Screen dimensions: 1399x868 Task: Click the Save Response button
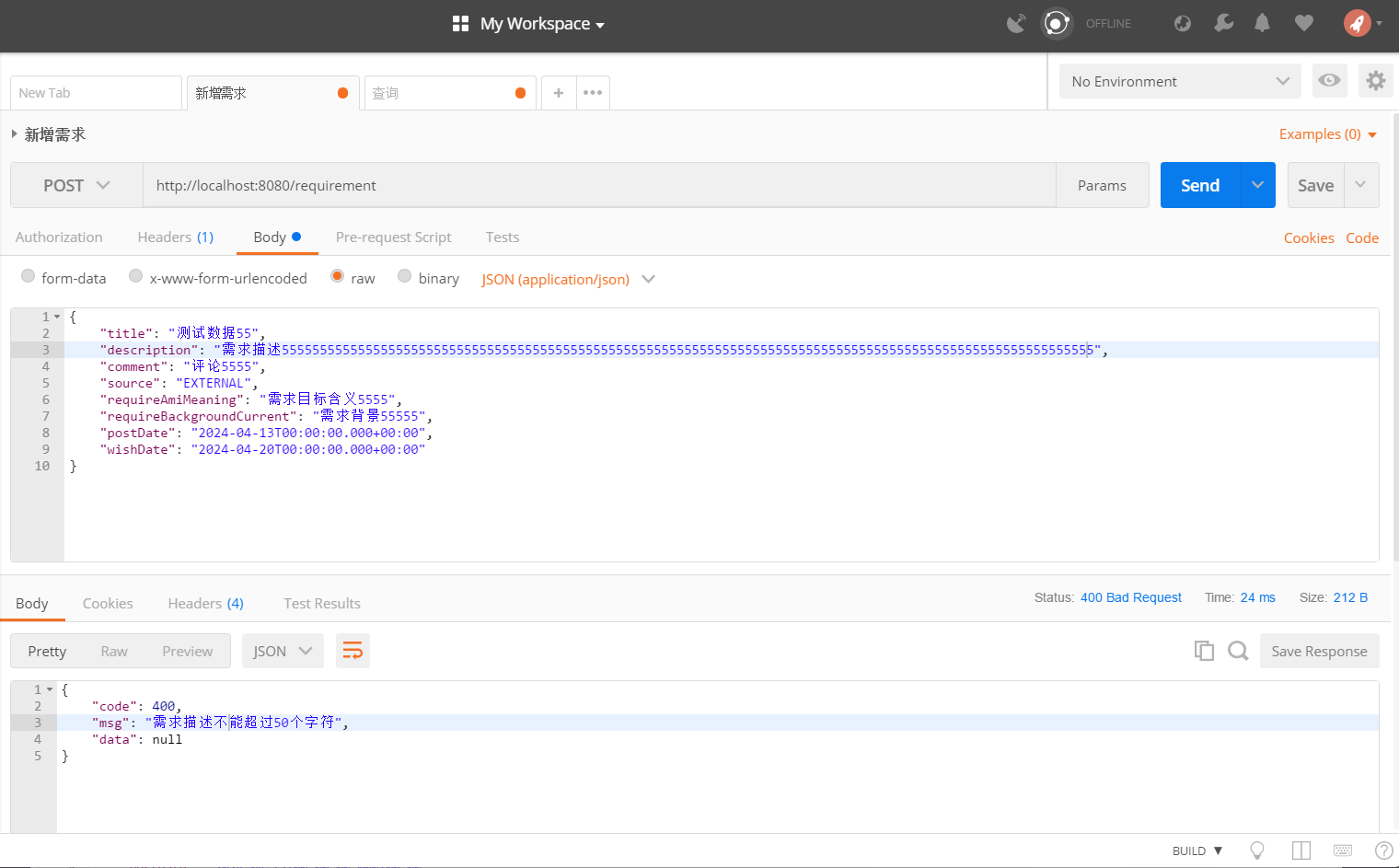[1318, 651]
